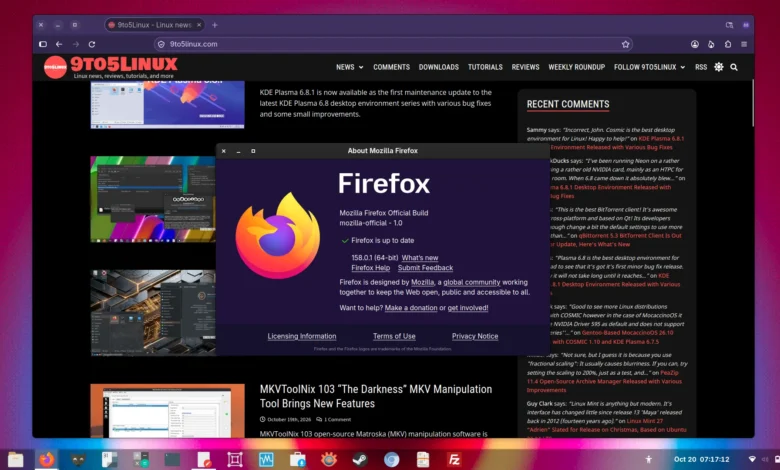Open the COMMENTS menu item

pos(391,67)
